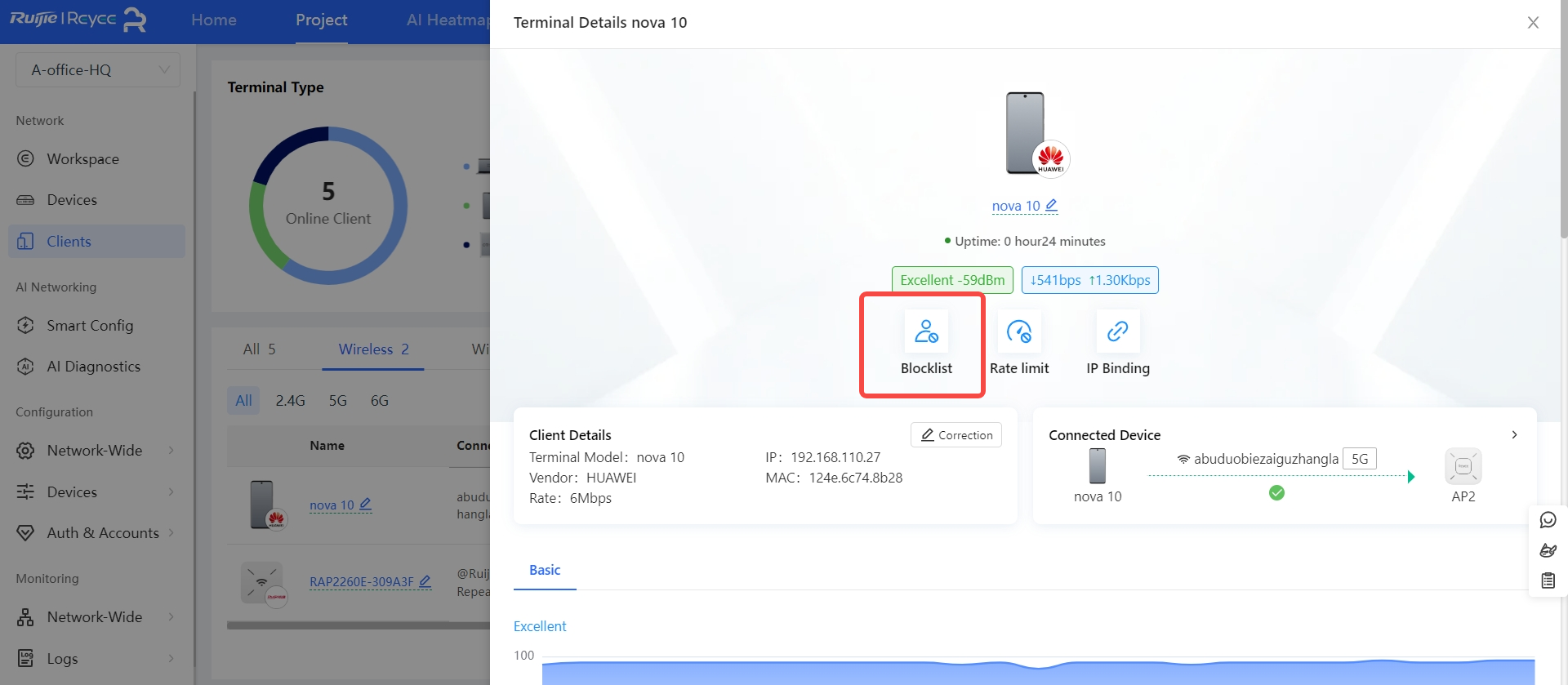1568x685 pixels.
Task: Select the Wireless 2 tab
Action: tap(373, 349)
